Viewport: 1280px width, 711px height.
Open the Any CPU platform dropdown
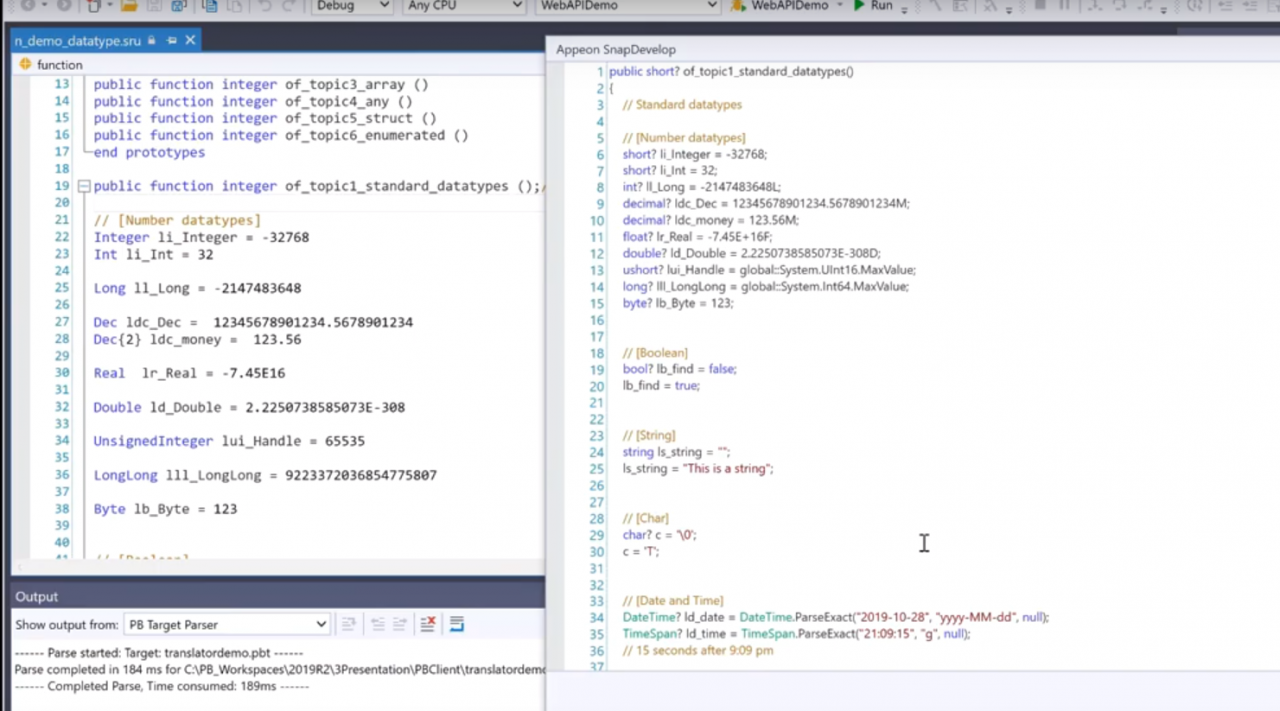pyautogui.click(x=464, y=6)
